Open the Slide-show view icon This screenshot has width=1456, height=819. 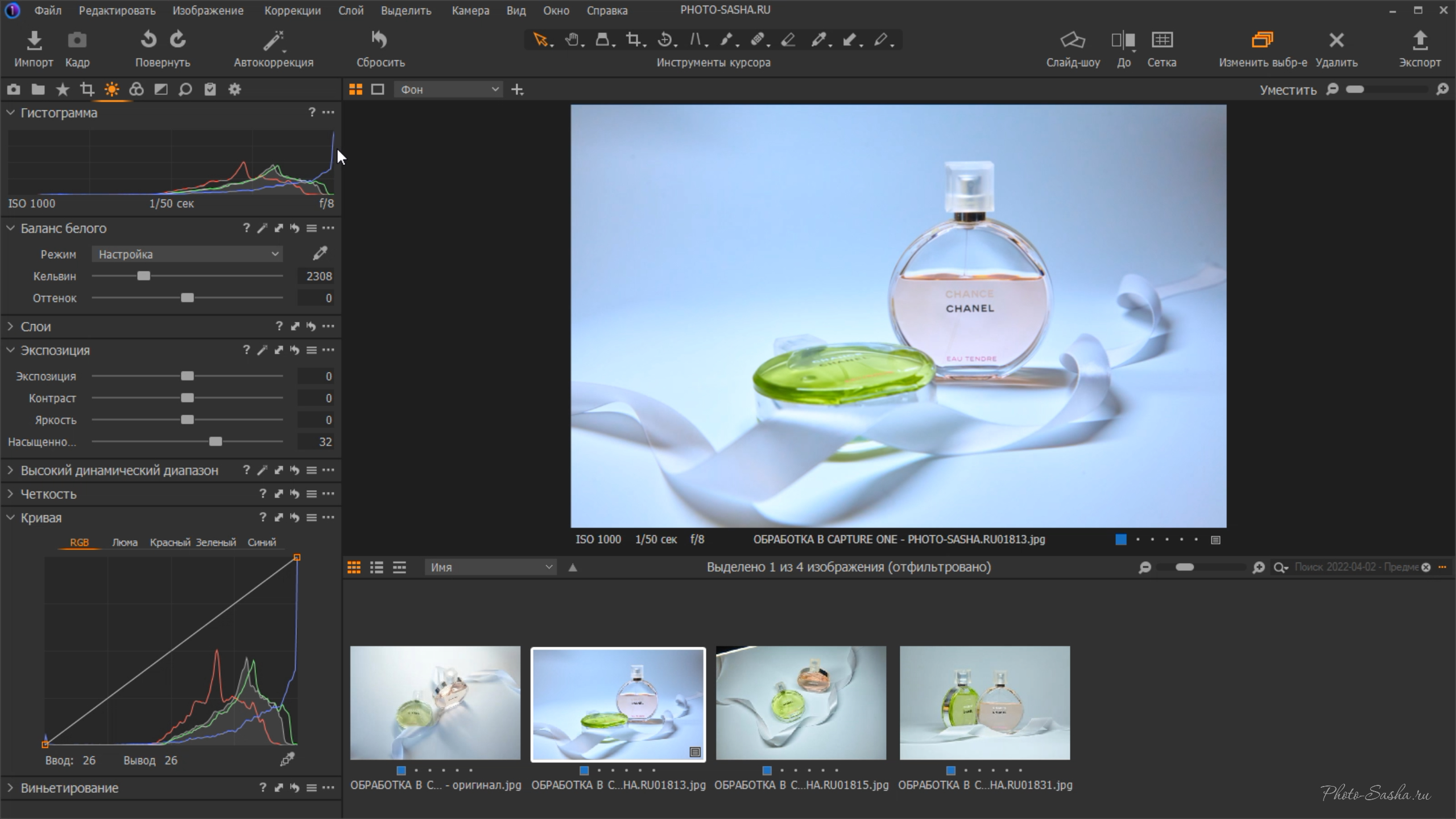click(x=1073, y=40)
